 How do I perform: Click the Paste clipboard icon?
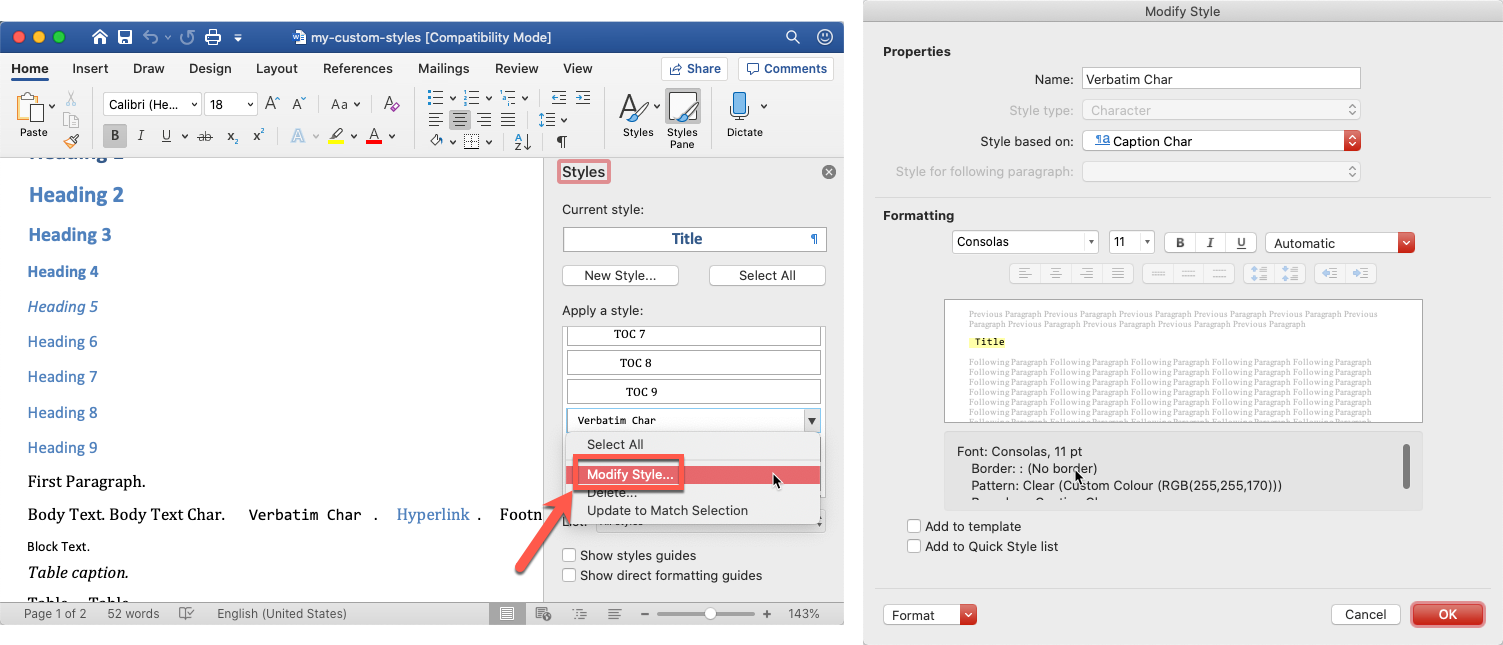point(33,109)
